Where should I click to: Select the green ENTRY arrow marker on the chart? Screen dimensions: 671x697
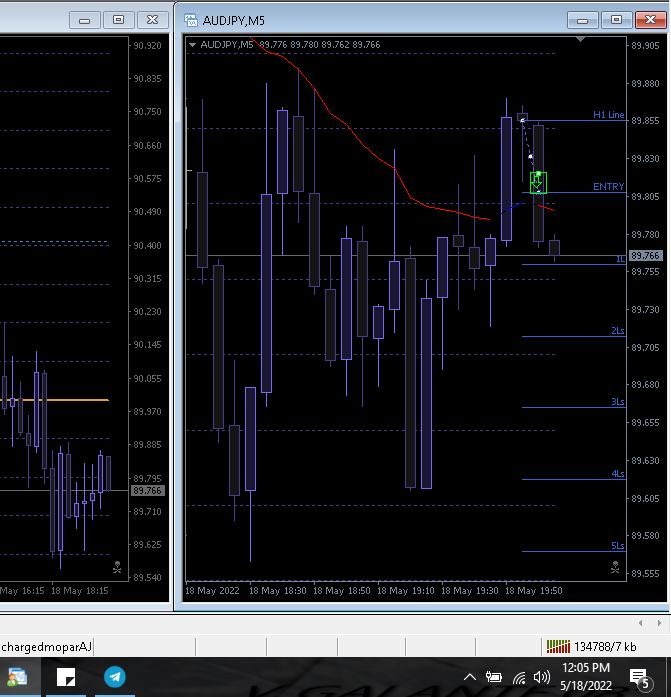click(x=538, y=182)
